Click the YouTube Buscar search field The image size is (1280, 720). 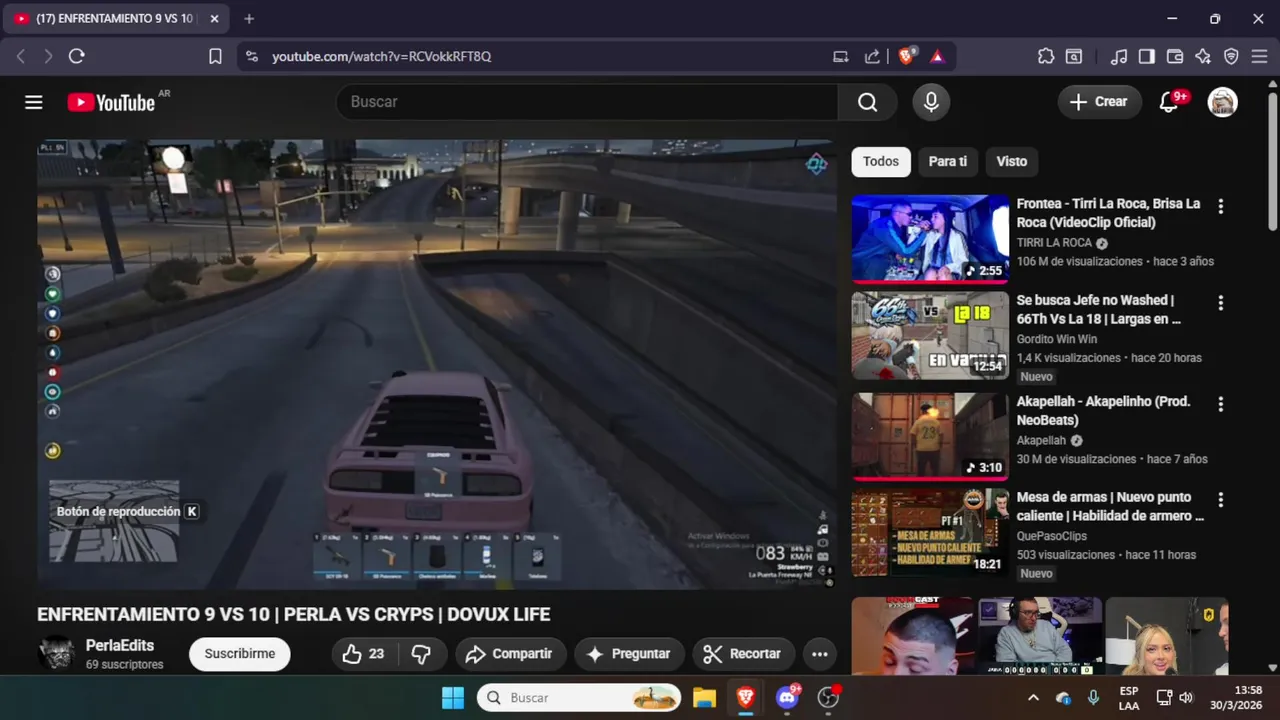pyautogui.click(x=587, y=102)
